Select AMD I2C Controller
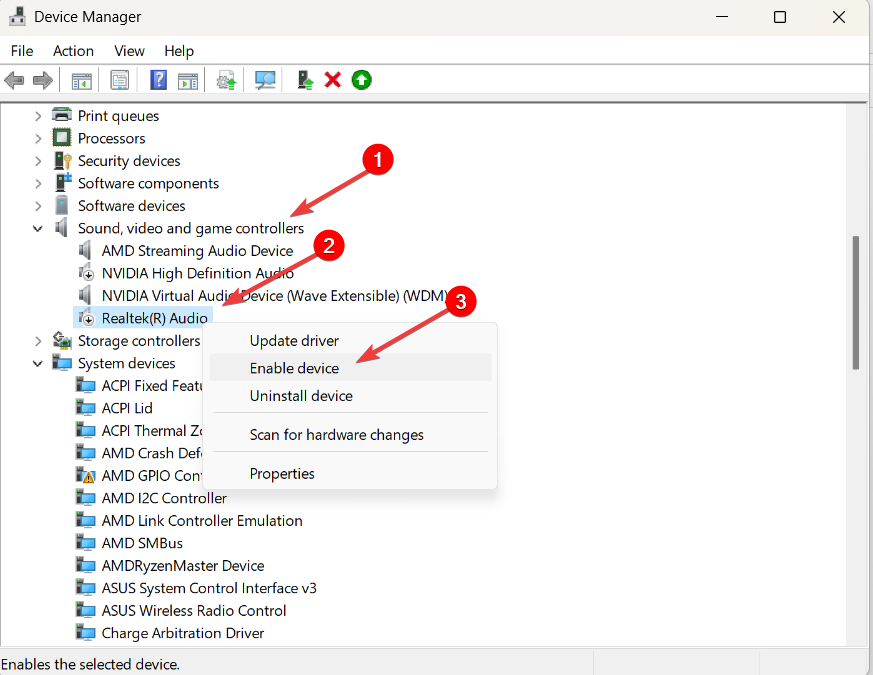This screenshot has width=873, height=675. tap(164, 498)
